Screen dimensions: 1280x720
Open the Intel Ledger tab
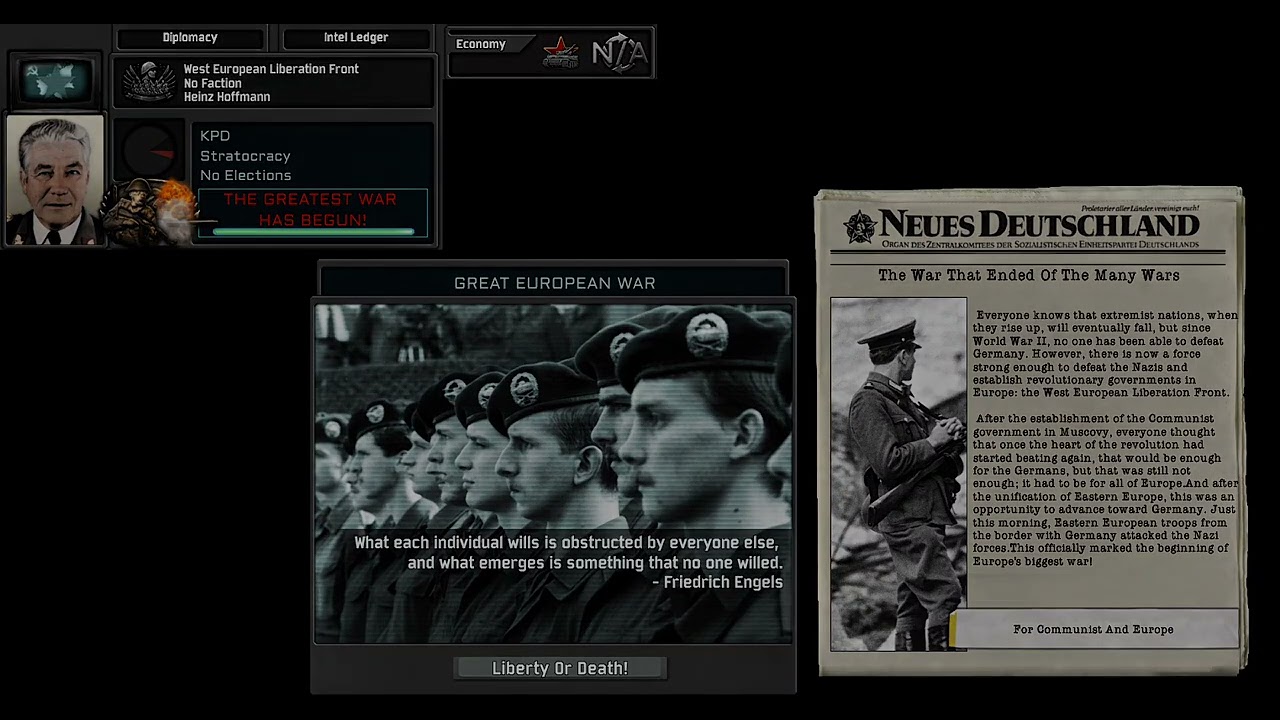click(x=356, y=38)
